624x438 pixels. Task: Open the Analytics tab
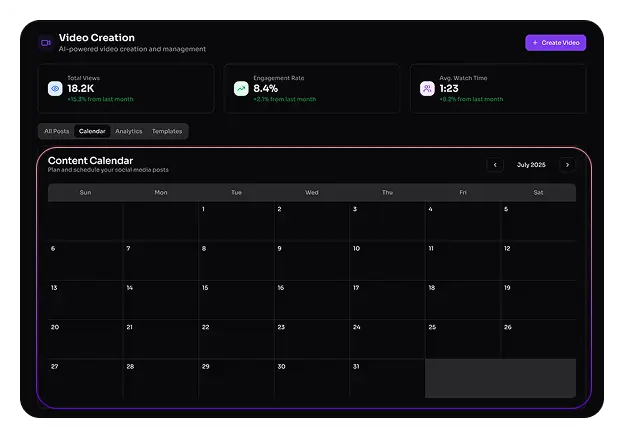pos(128,131)
